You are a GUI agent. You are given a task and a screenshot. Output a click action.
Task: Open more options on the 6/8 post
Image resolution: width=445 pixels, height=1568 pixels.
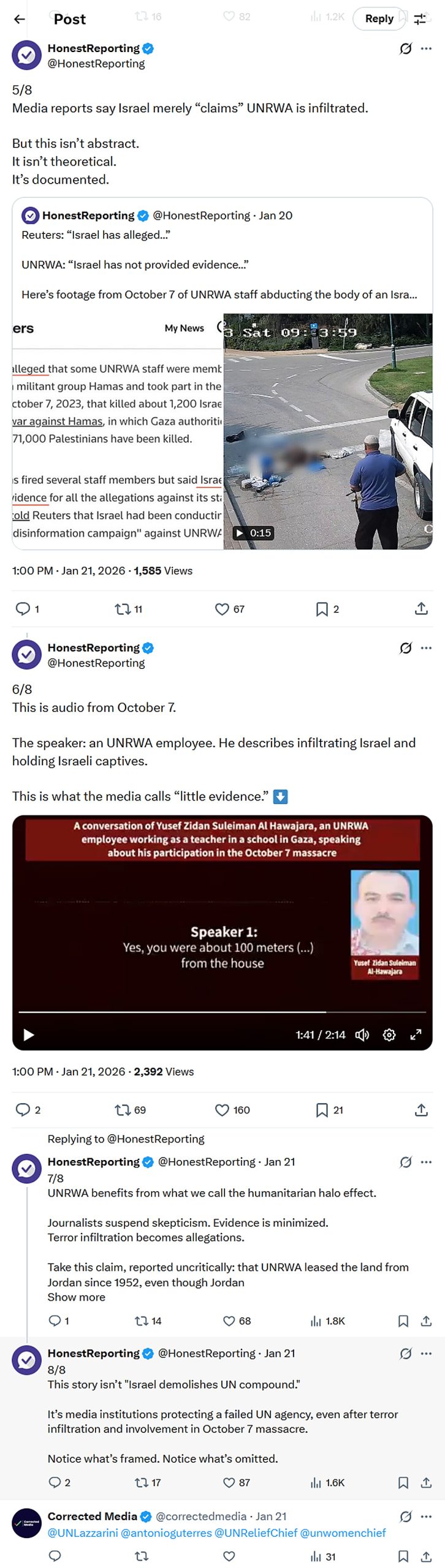click(x=427, y=648)
